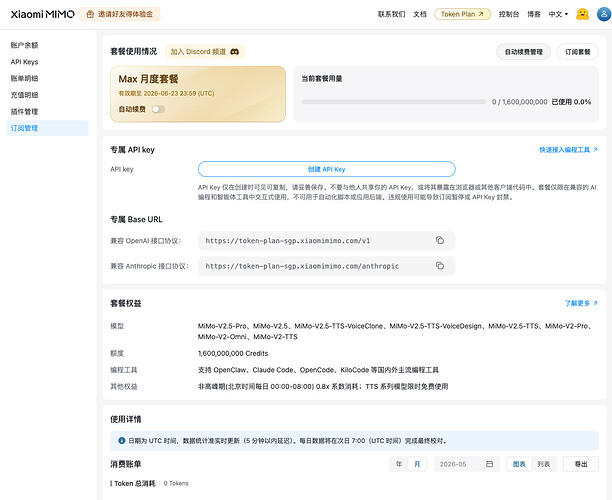
Task: Open 控制台 in top navigation
Action: point(509,14)
